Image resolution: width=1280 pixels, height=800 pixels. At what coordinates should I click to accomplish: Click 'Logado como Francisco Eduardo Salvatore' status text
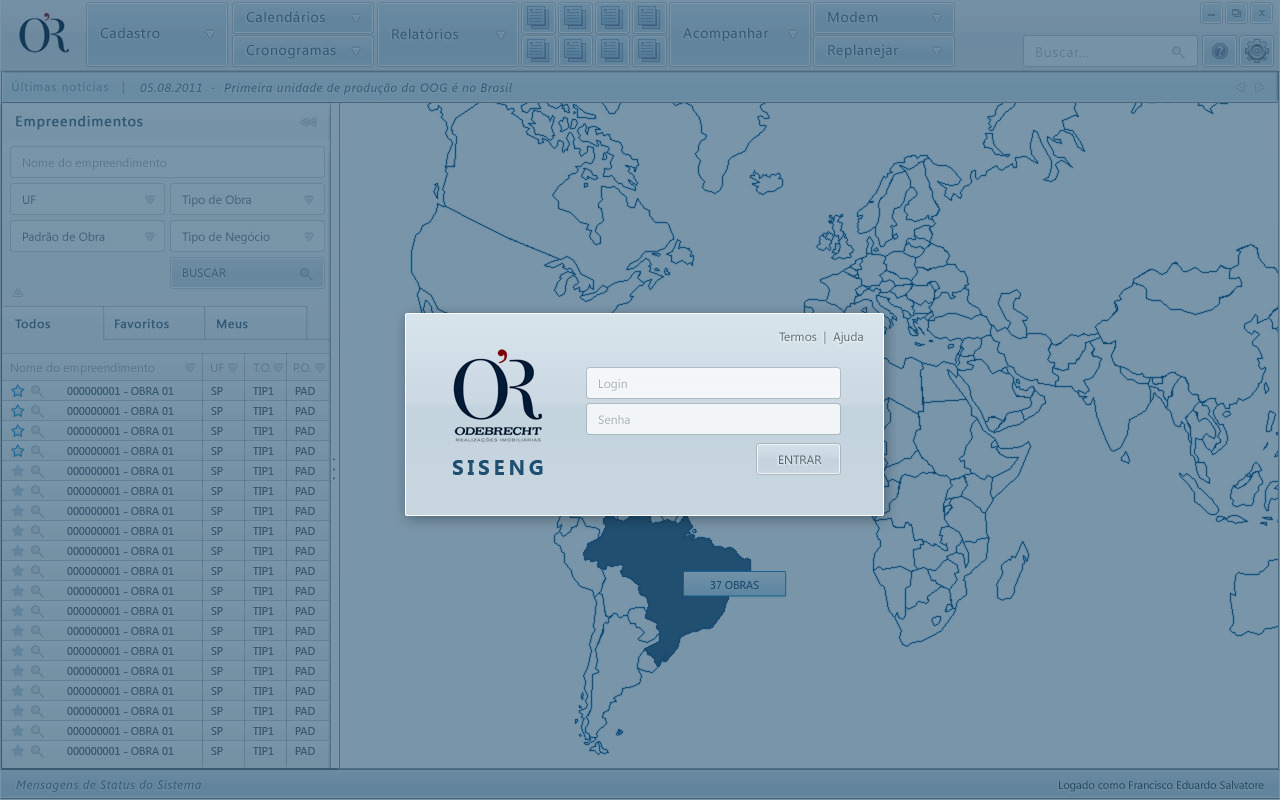tap(1161, 785)
